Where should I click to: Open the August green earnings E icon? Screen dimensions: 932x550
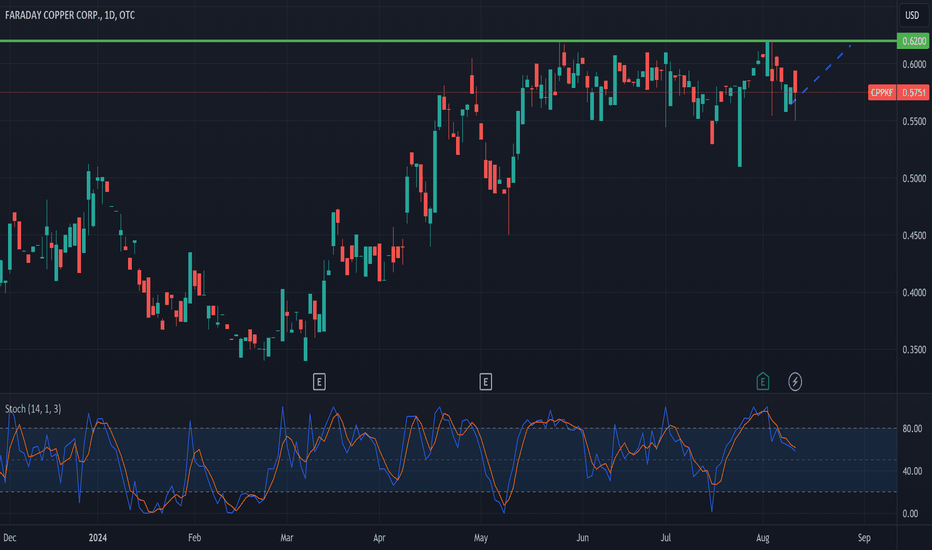[763, 381]
